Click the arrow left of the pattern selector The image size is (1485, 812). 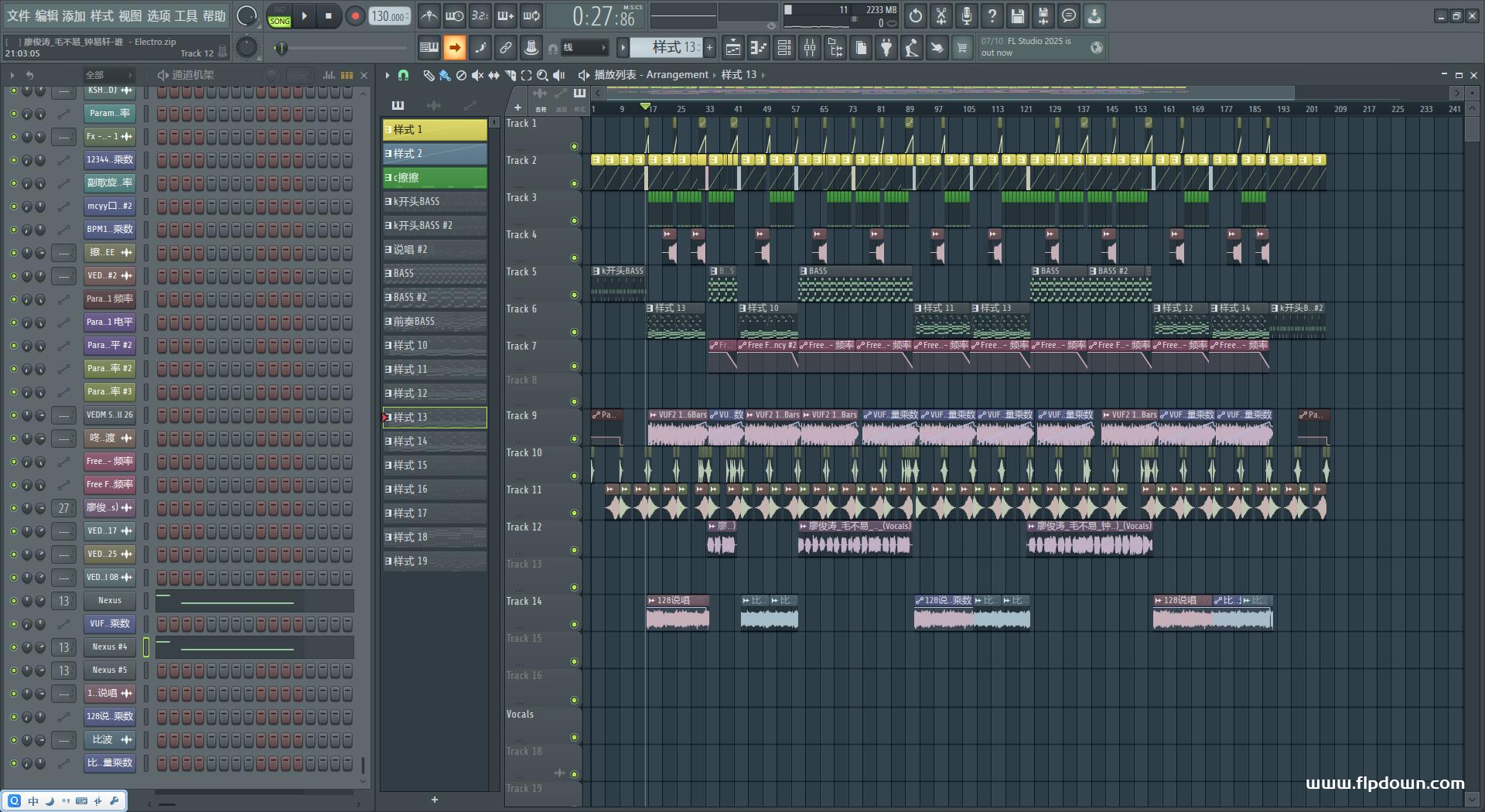(x=623, y=48)
